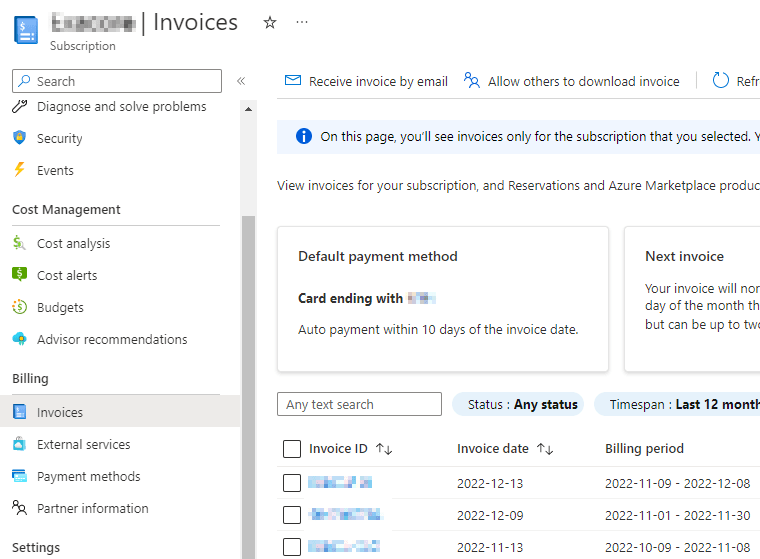Open Diagnose and solve problems
The width and height of the screenshot is (760, 559).
[x=122, y=106]
